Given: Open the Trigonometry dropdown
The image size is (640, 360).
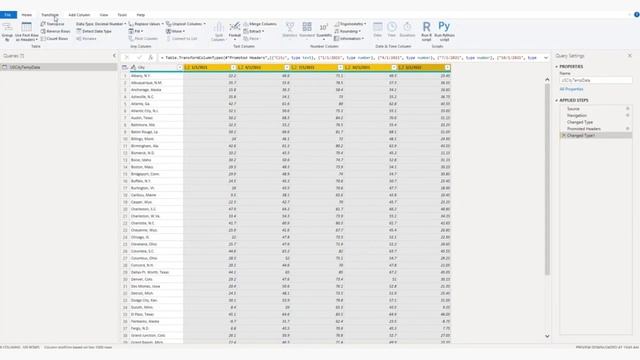Looking at the screenshot, I should click(x=350, y=24).
